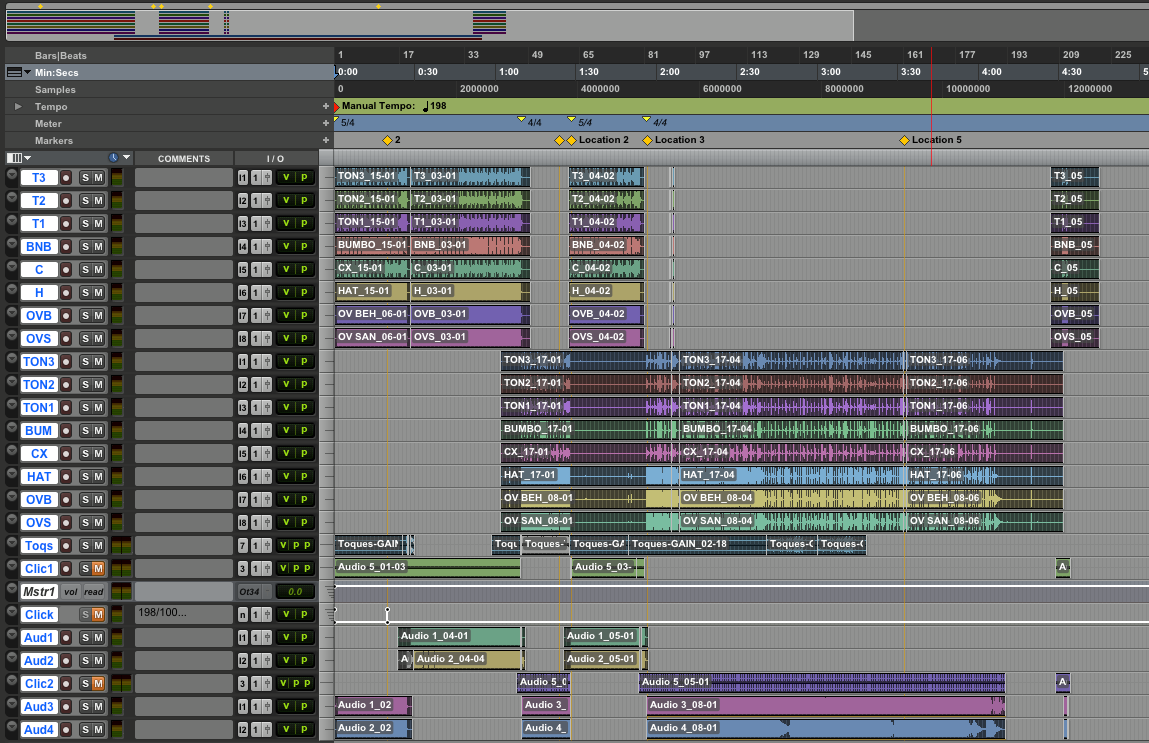Click the Toqs track stereo meter

click(122, 545)
